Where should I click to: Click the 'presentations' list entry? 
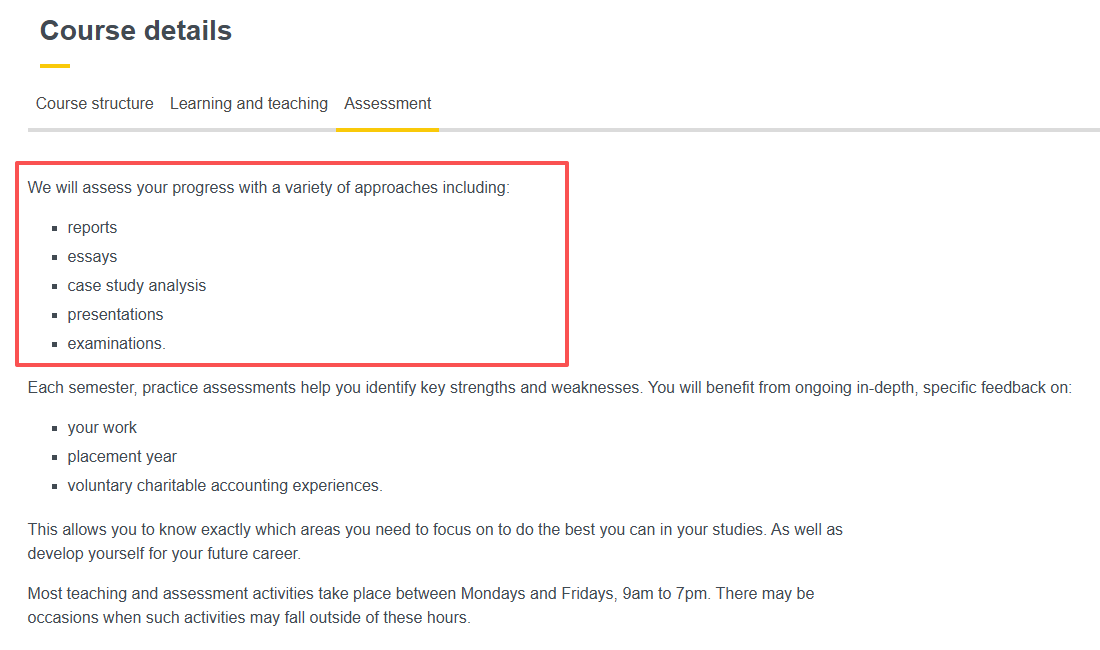click(115, 315)
